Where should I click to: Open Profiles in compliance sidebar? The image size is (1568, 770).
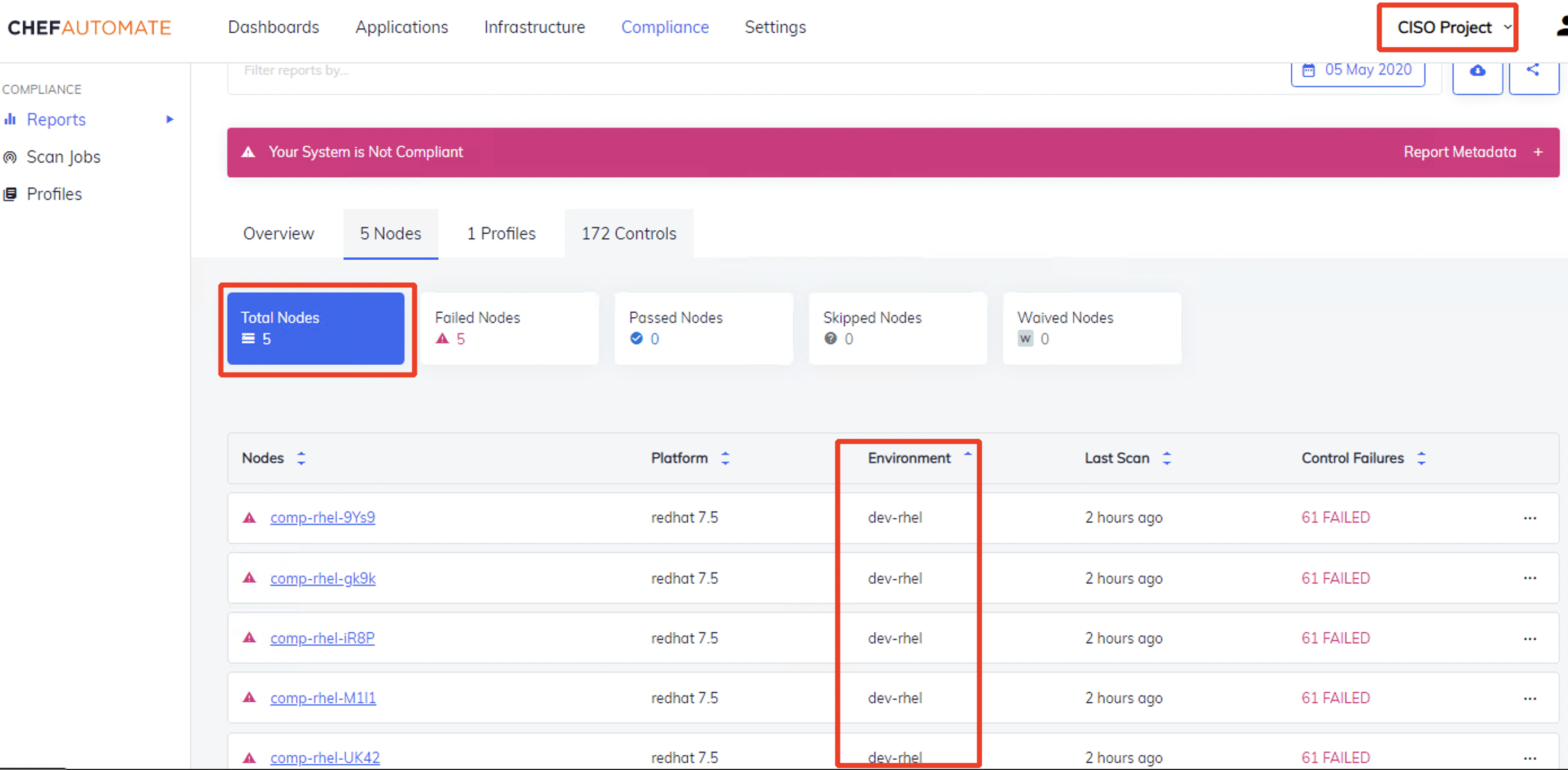tap(54, 194)
